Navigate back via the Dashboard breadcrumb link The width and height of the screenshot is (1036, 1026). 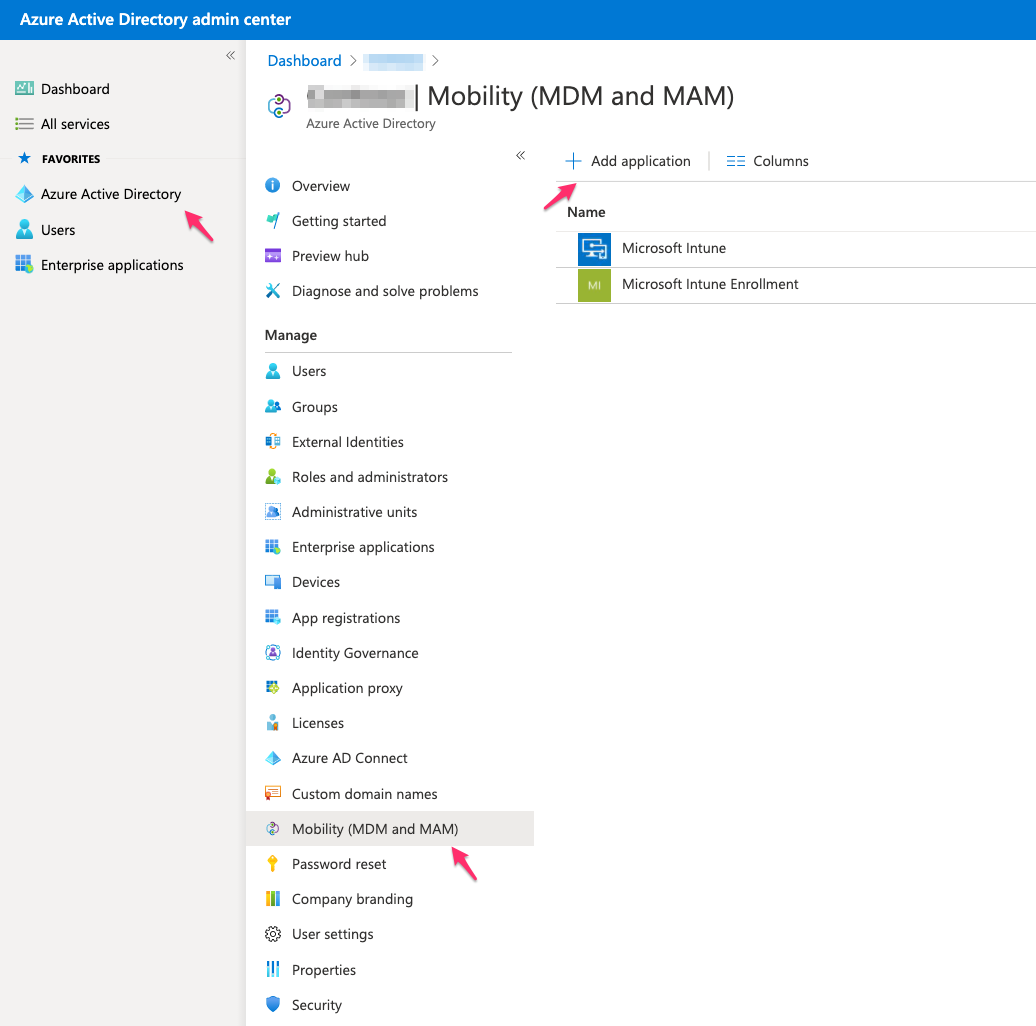[304, 60]
